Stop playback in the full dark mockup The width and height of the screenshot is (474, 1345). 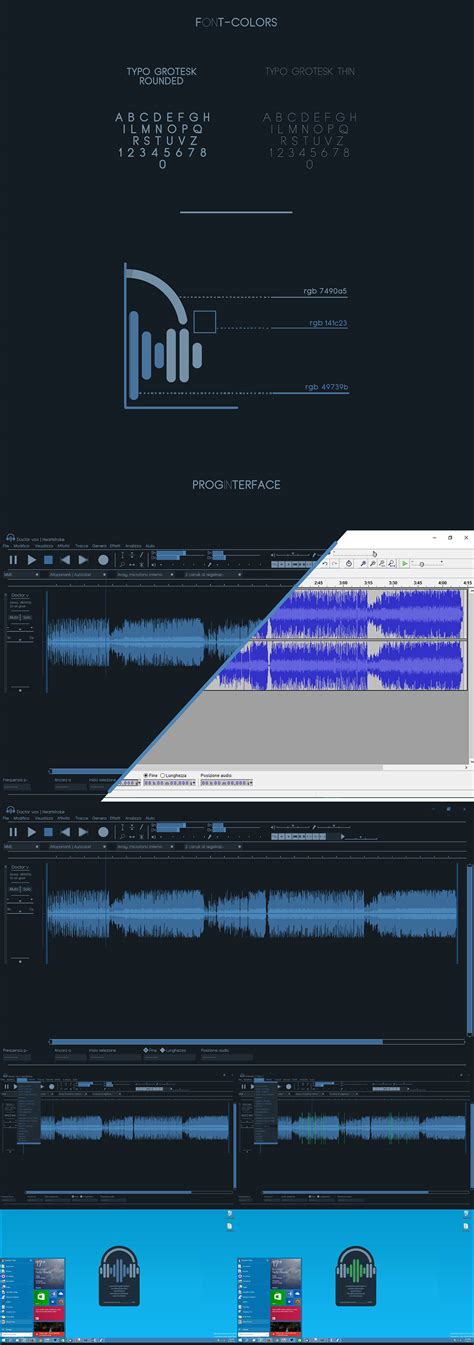[x=49, y=831]
